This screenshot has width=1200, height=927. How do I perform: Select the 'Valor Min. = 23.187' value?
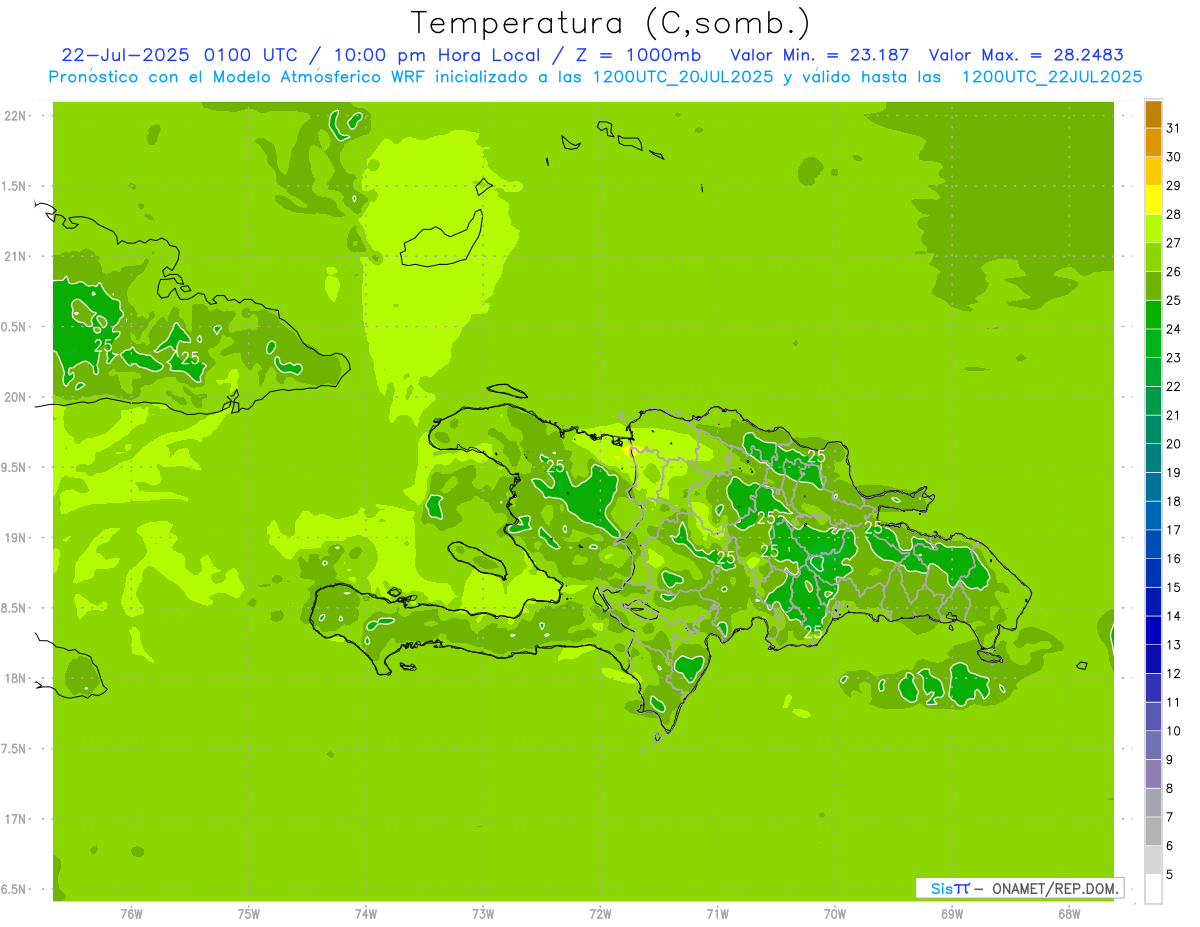(x=820, y=55)
